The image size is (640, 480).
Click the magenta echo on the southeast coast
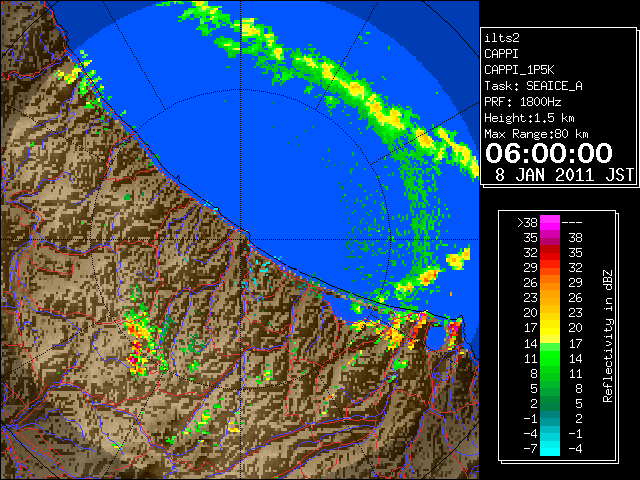pyautogui.click(x=454, y=327)
